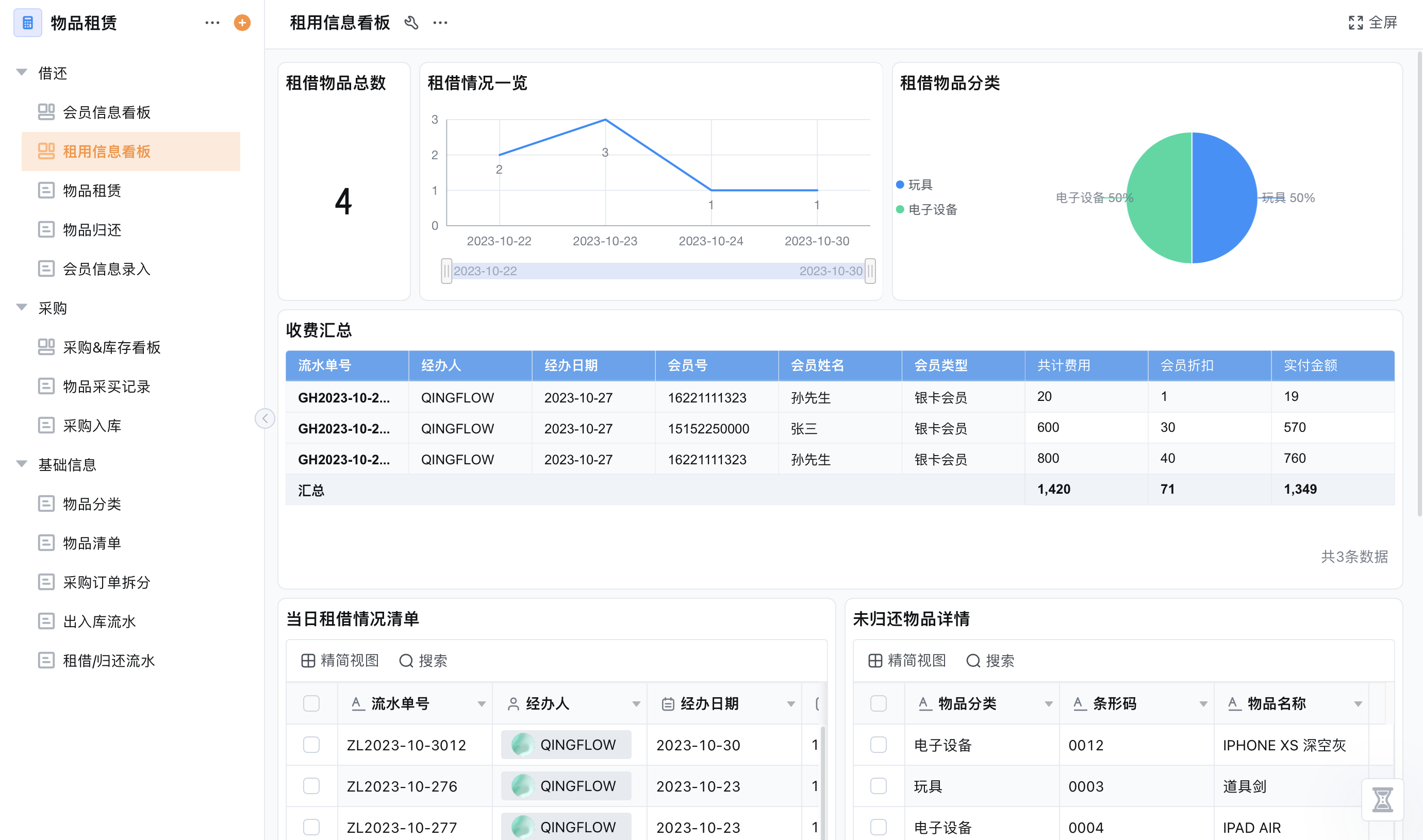Click the 物品租赁 app calculator icon
This screenshot has width=1423, height=840.
[27, 23]
